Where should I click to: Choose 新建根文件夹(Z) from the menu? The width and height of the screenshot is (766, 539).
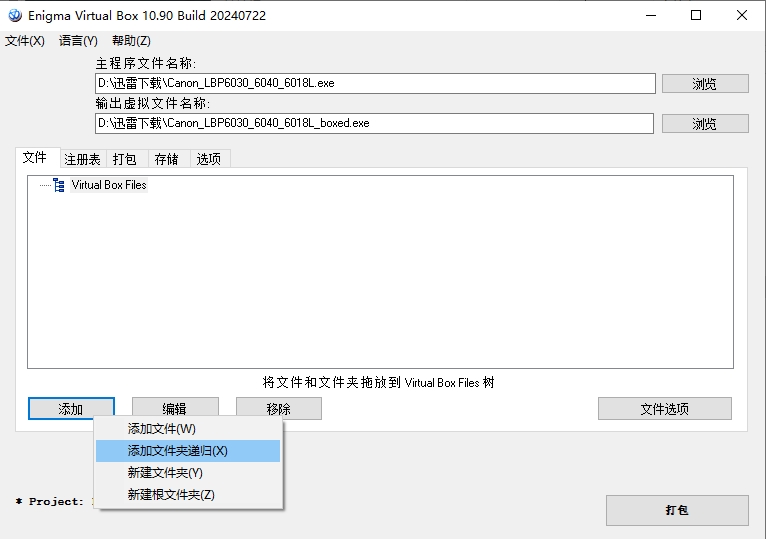coord(171,495)
